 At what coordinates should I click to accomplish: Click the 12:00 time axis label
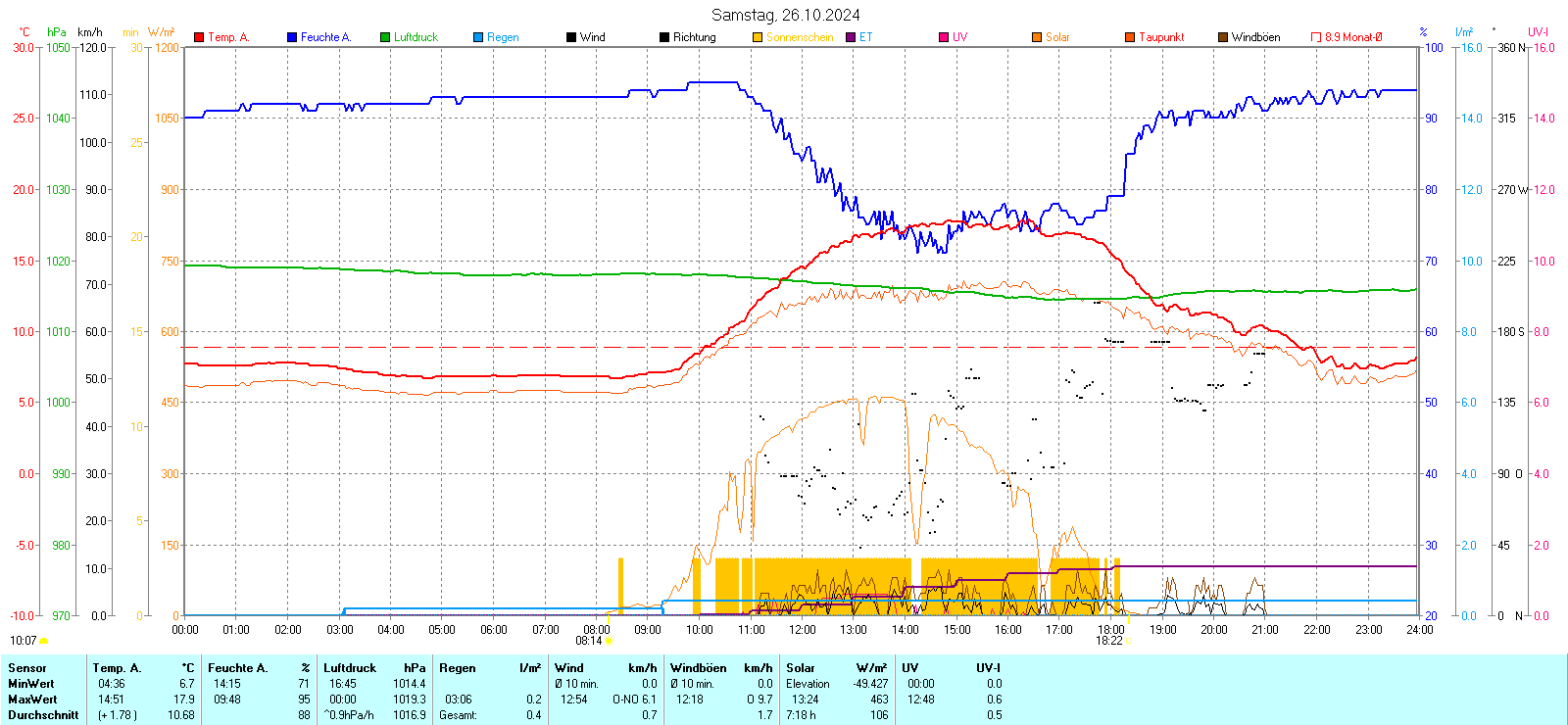[802, 630]
